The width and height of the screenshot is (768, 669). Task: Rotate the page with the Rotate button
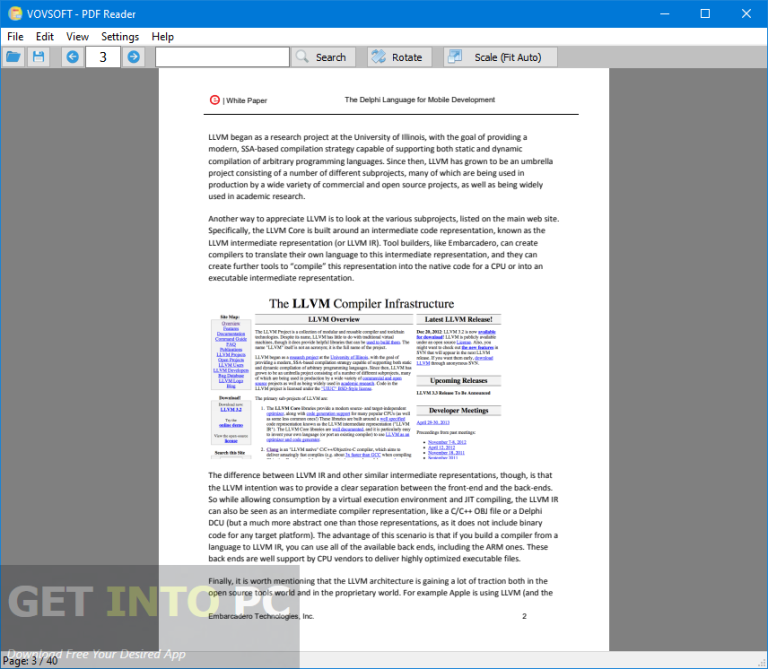[x=400, y=57]
